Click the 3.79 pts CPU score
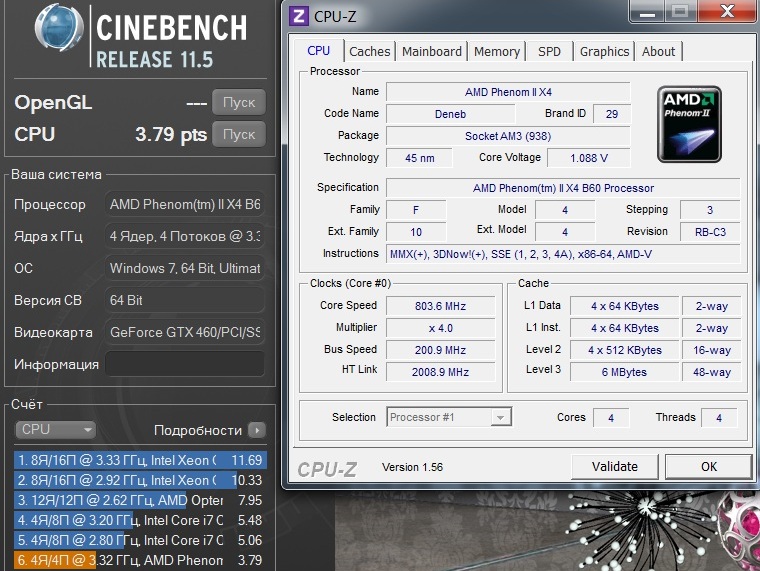The width and height of the screenshot is (760, 571). pos(171,134)
